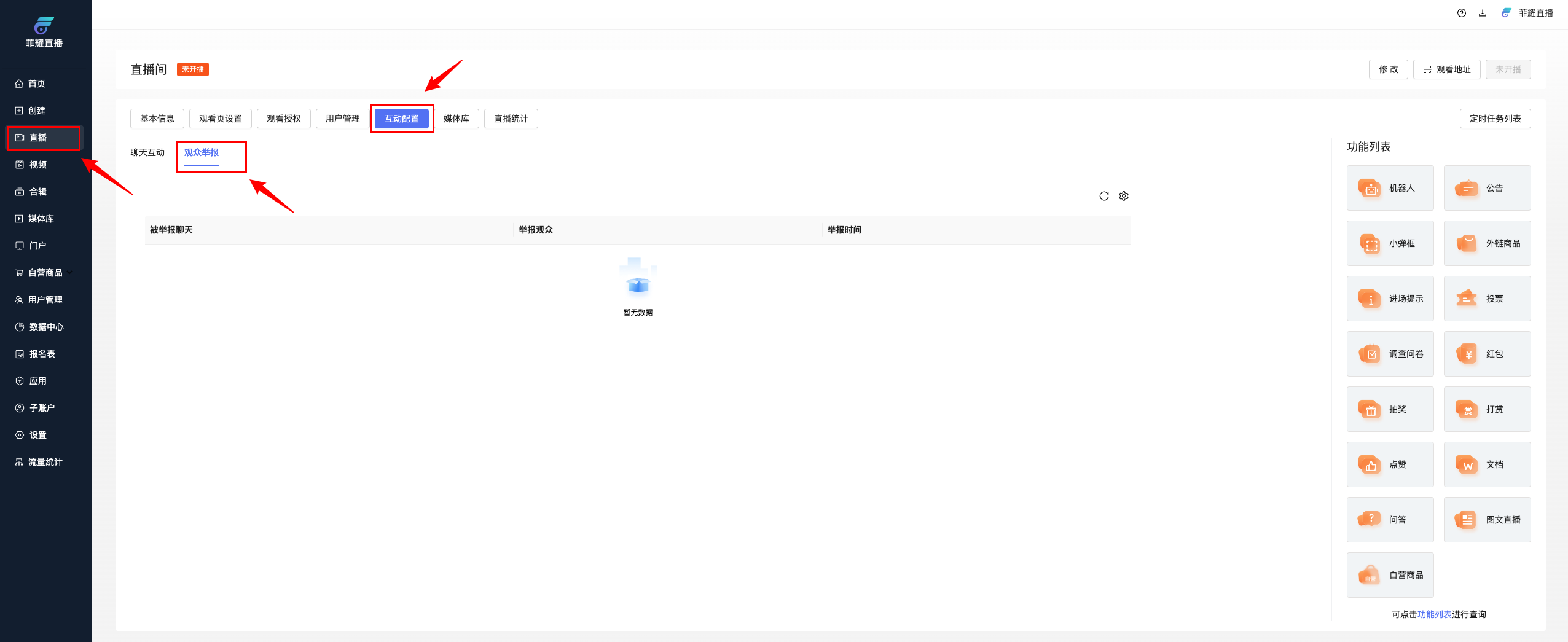Select the 图文直播 feature card
The height and width of the screenshot is (642, 1568).
1486,520
